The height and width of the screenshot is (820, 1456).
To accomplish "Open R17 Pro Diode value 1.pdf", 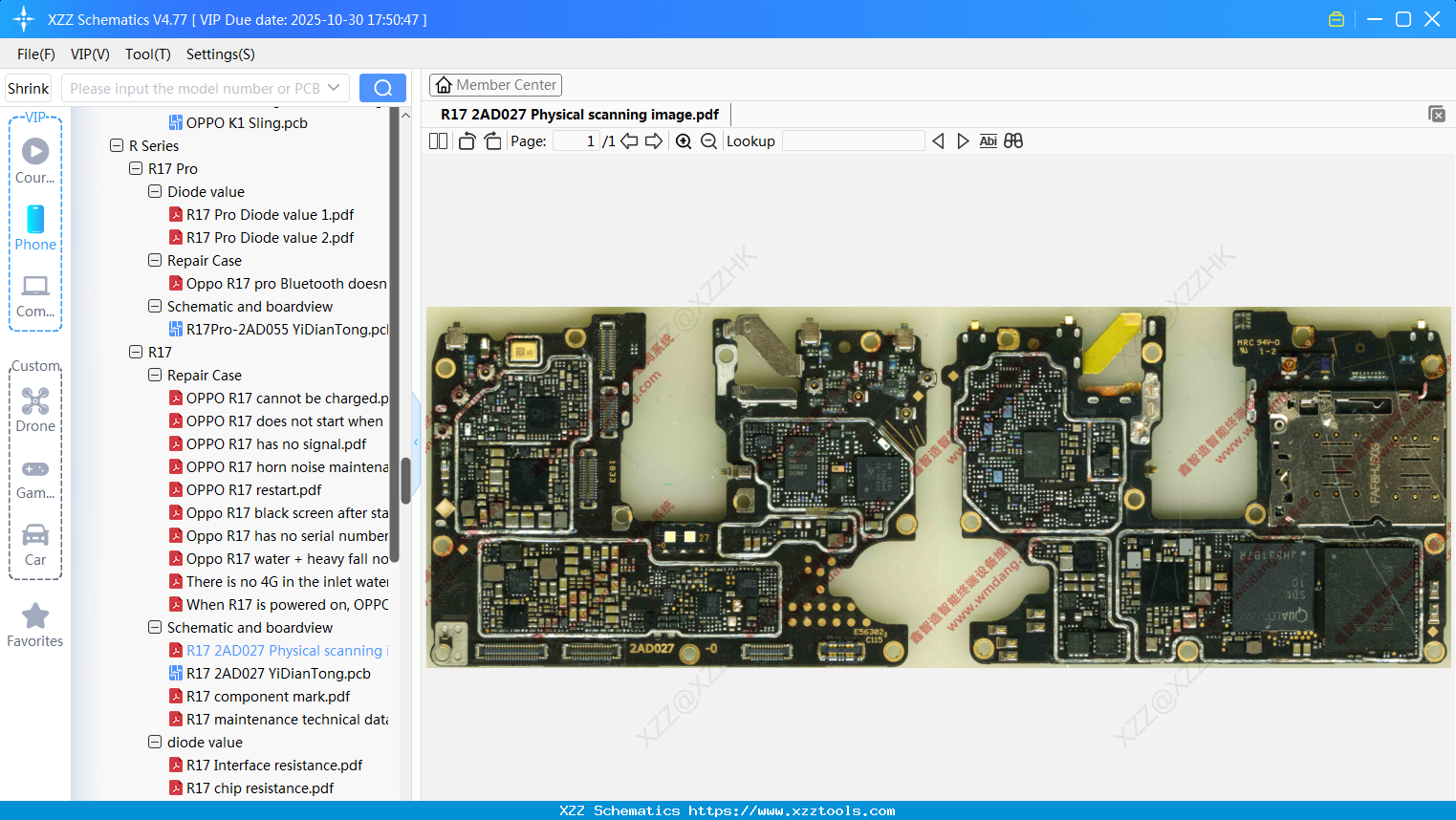I will [270, 214].
